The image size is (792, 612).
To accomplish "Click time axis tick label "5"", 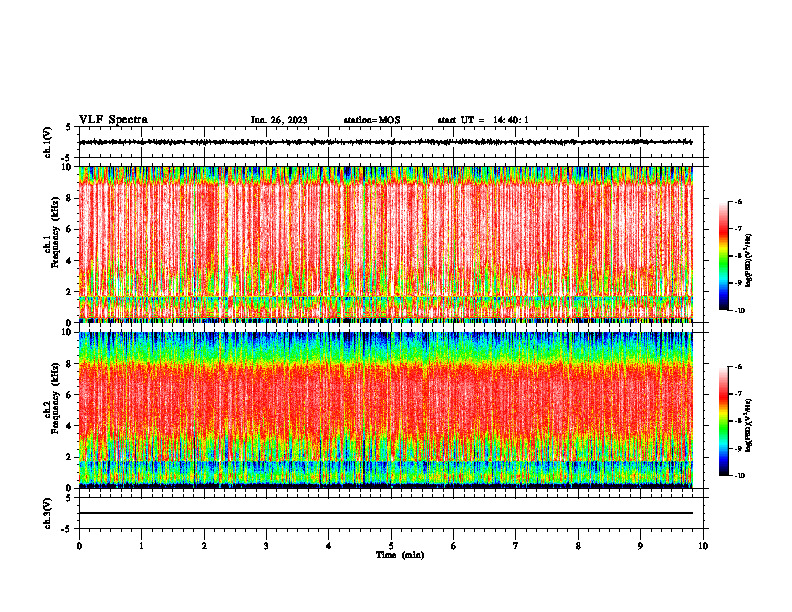I will coord(391,546).
